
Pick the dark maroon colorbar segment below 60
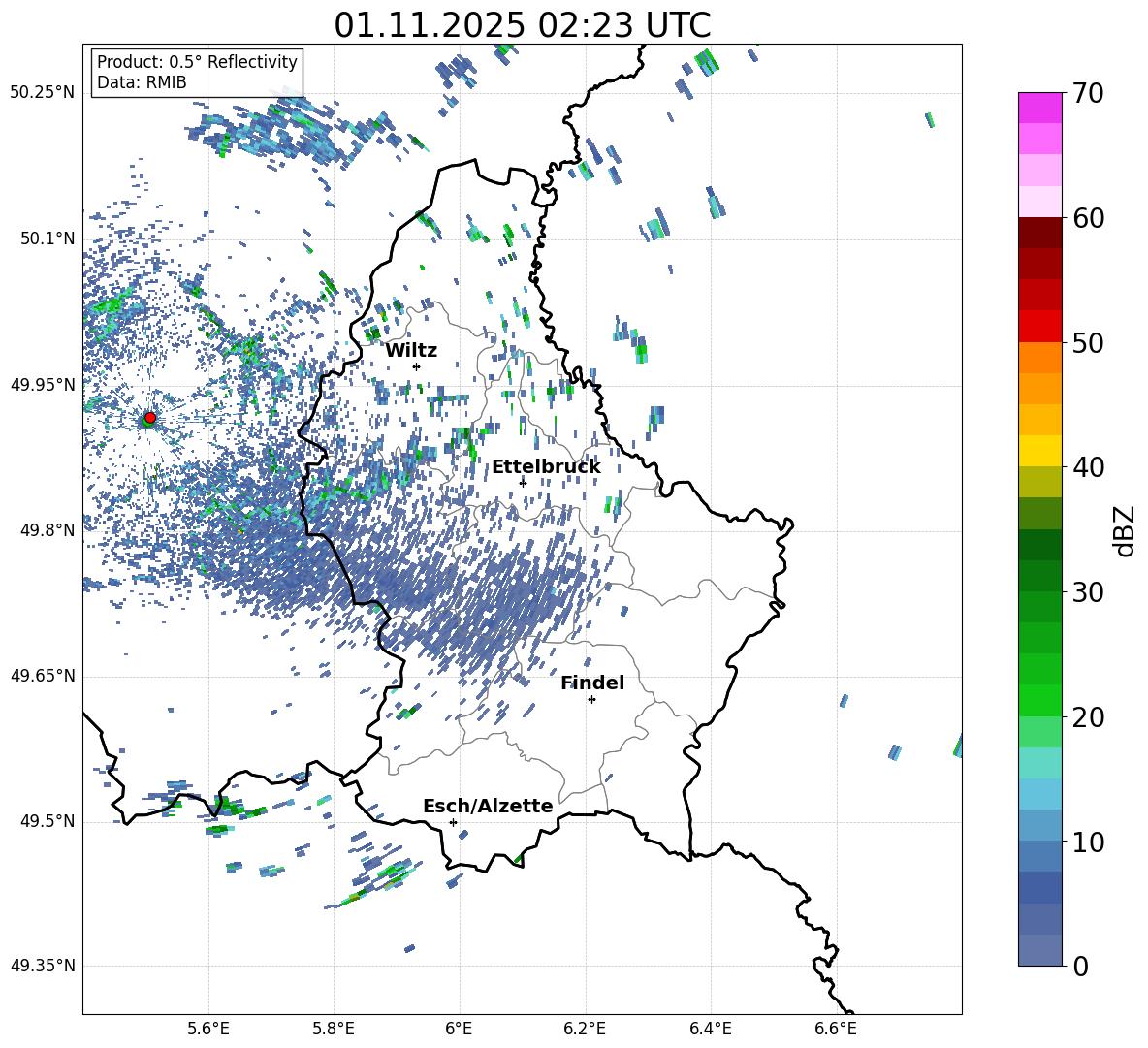click(1039, 233)
